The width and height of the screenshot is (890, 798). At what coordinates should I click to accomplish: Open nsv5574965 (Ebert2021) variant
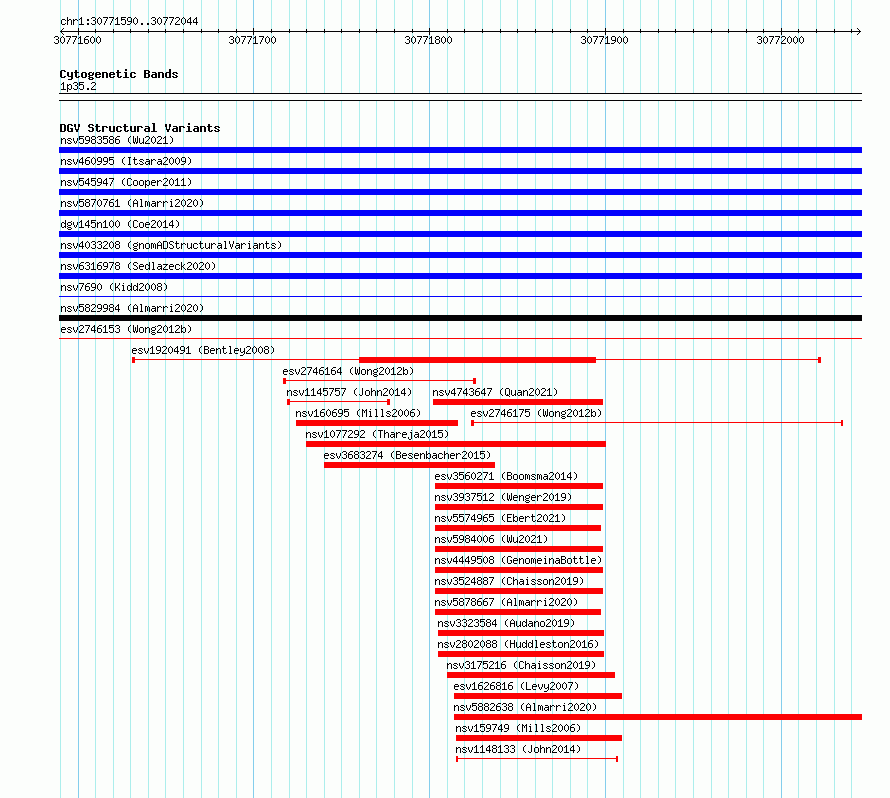tap(501, 518)
